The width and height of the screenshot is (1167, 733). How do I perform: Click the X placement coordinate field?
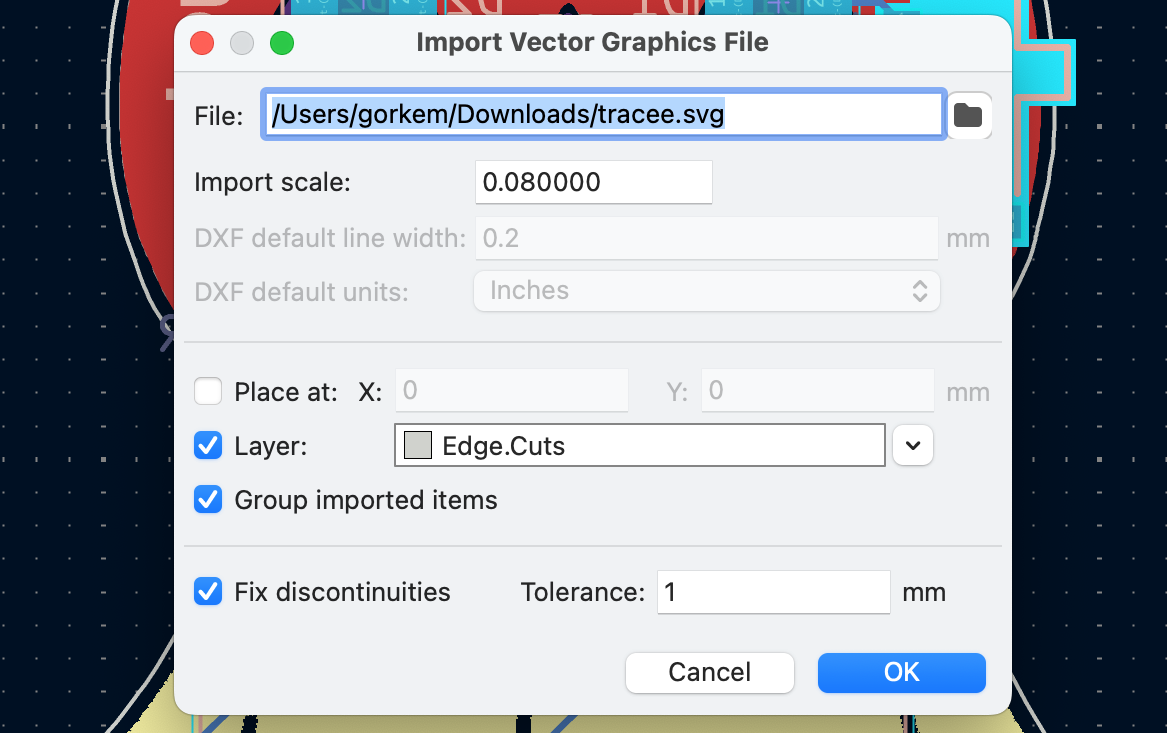[x=511, y=390]
